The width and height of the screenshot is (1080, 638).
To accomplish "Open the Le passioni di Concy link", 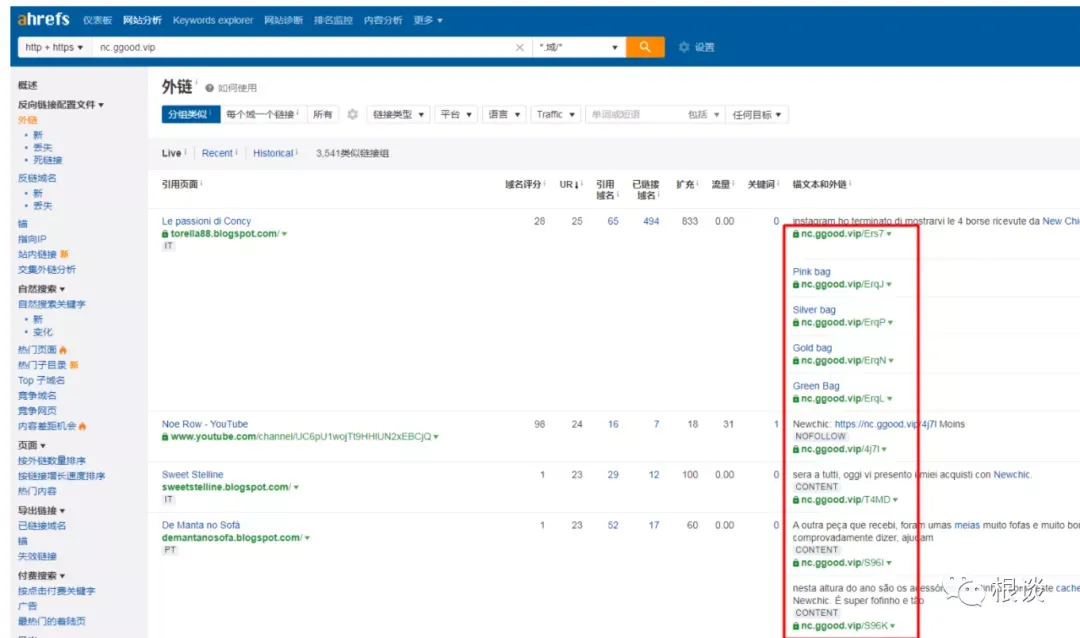I will 206,221.
